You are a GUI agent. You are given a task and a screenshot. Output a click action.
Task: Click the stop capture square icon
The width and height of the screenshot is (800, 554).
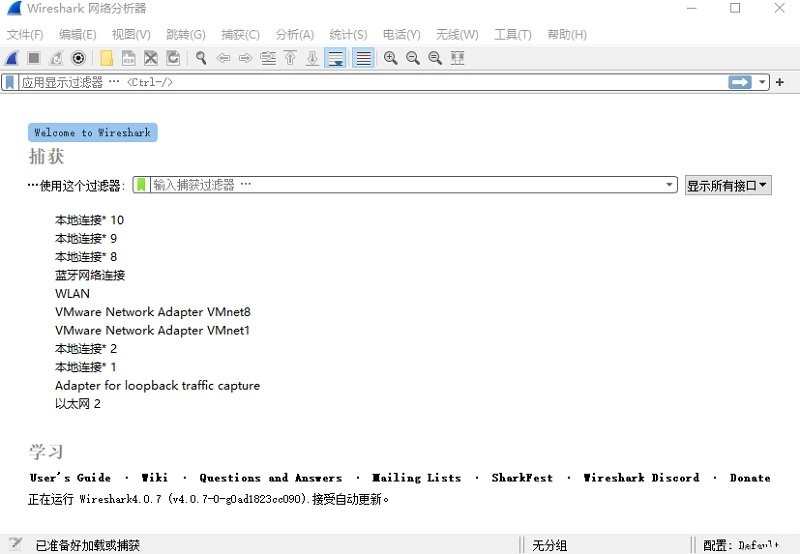pos(34,58)
